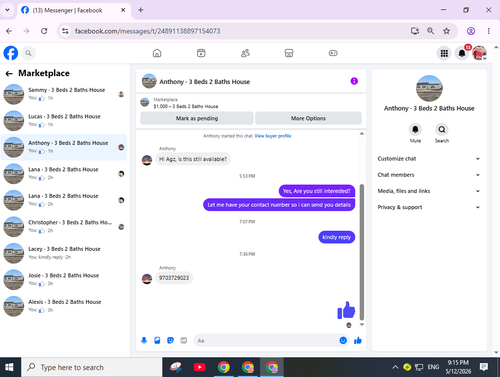This screenshot has height=377, width=500.
Task: Click the back arrow beside Marketplace
Action: click(x=9, y=74)
